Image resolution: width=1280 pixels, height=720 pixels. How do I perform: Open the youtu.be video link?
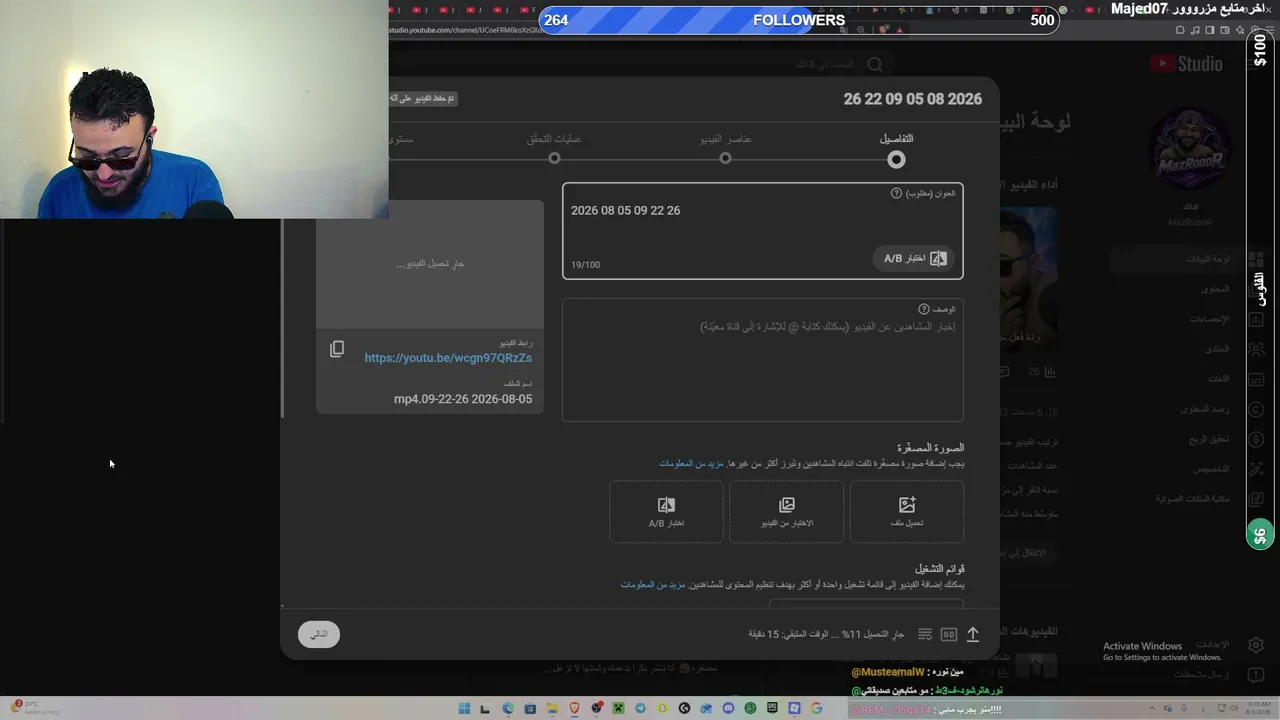[x=448, y=358]
